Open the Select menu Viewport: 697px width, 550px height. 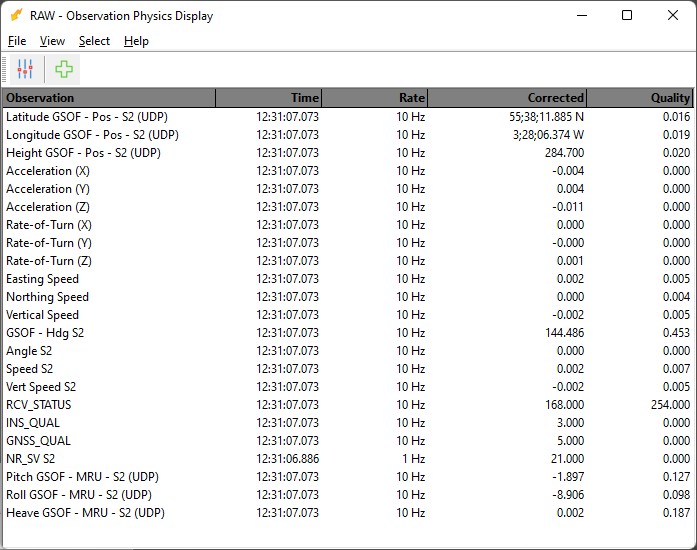click(x=94, y=41)
